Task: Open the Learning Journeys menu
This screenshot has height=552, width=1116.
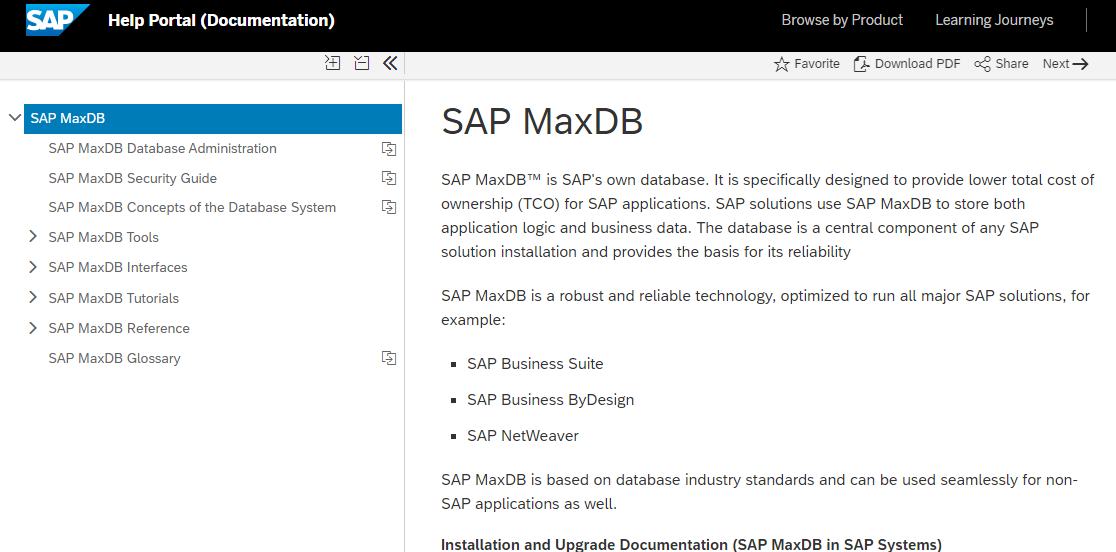Action: tap(994, 20)
